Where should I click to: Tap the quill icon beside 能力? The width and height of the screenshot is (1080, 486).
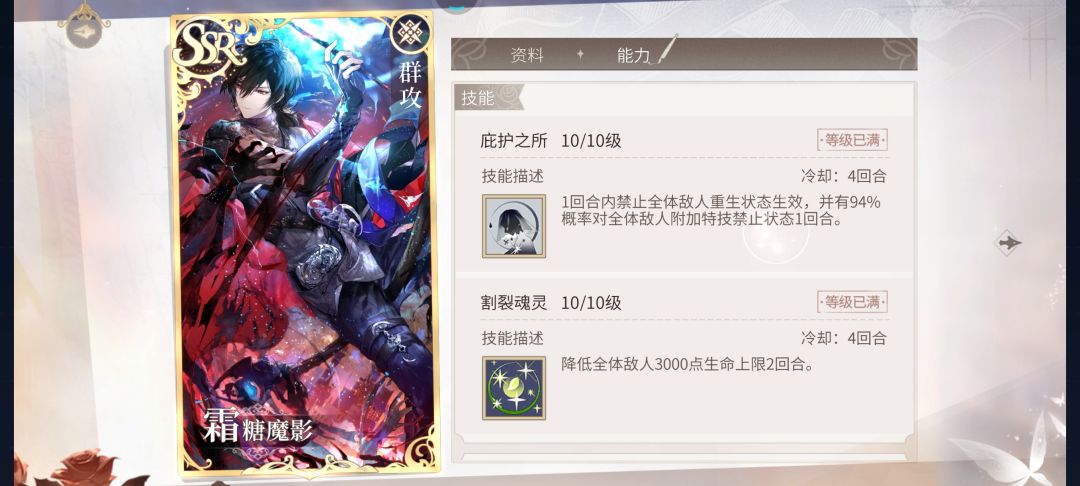tap(667, 49)
